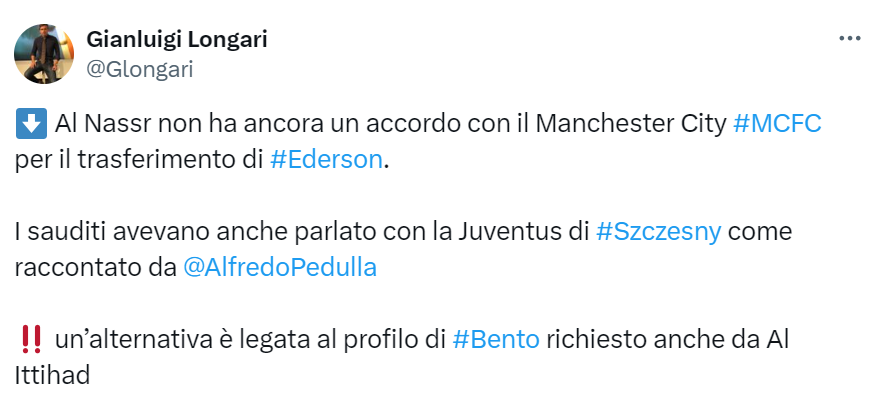
Task: Open the Gianluigi Longari display name link
Action: click(x=177, y=40)
